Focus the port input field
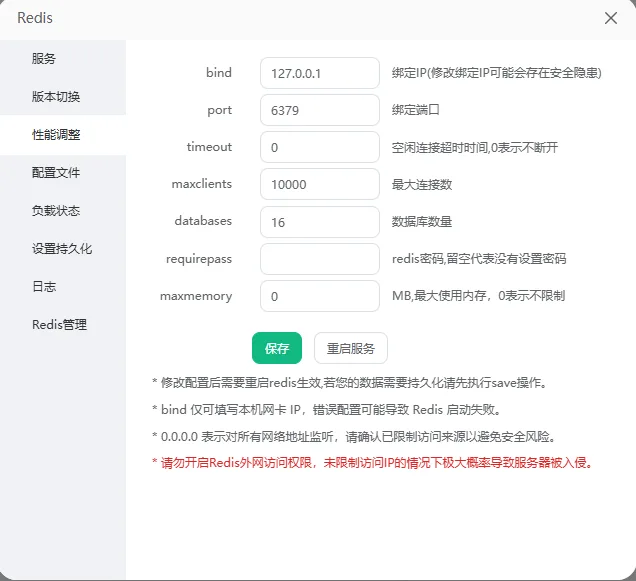Screen dimensions: 636x581 point(320,110)
